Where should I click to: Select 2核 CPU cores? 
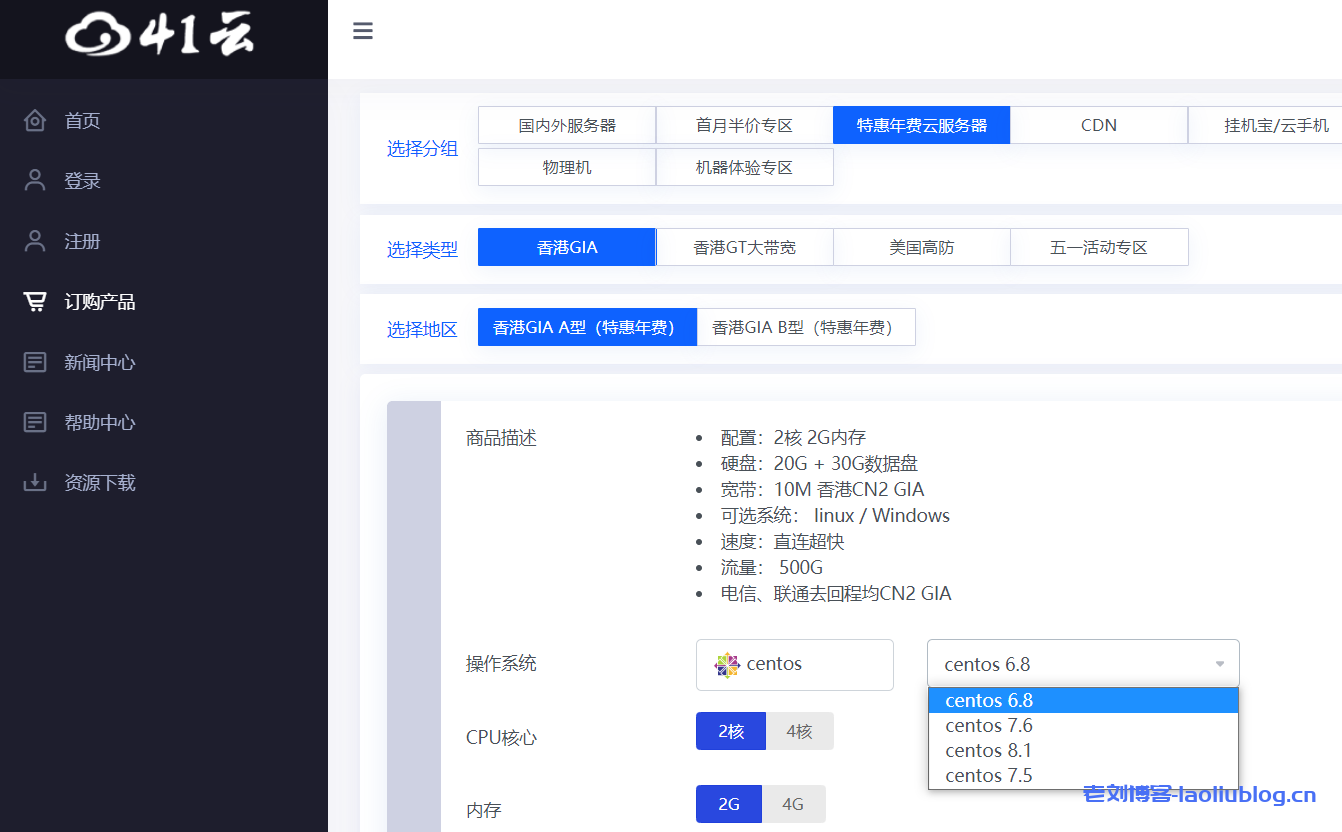[731, 731]
